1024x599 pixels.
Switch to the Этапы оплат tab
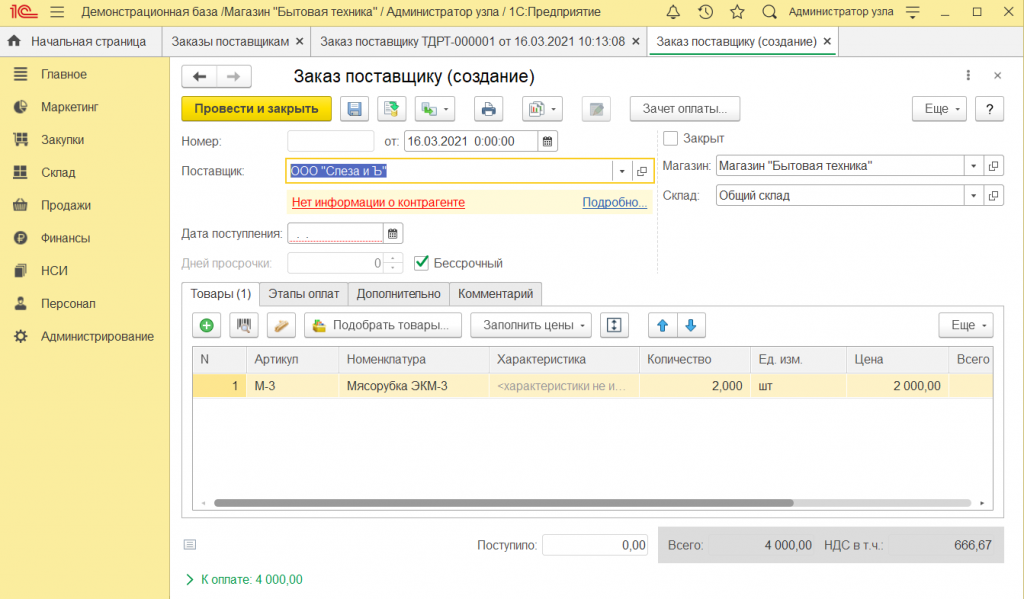(303, 294)
